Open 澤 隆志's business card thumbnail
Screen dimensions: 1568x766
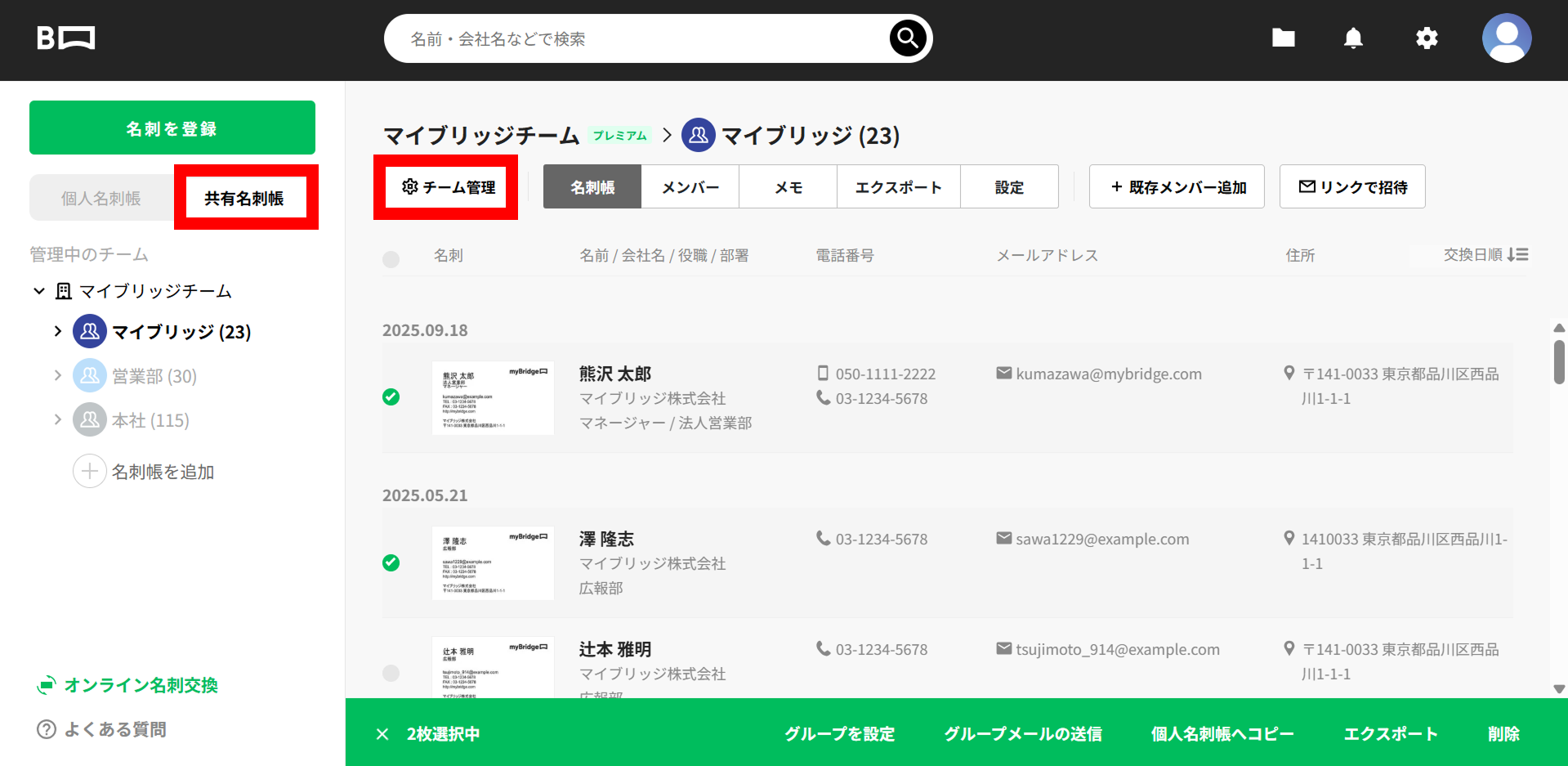[493, 562]
